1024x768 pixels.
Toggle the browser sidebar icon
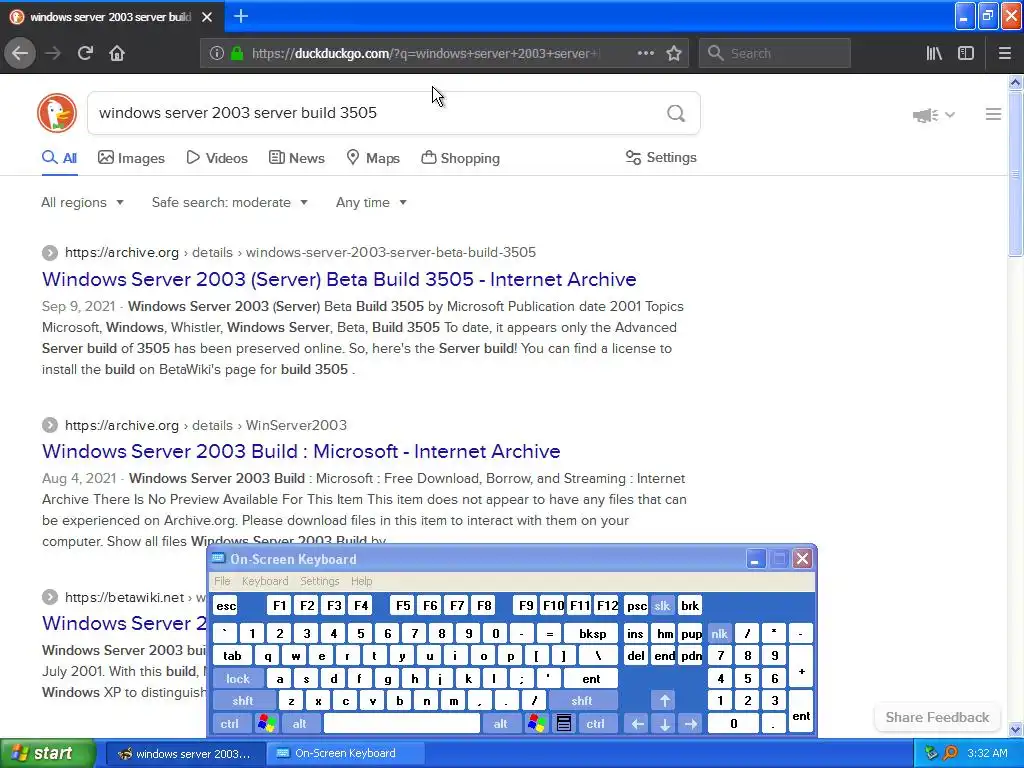[x=966, y=53]
